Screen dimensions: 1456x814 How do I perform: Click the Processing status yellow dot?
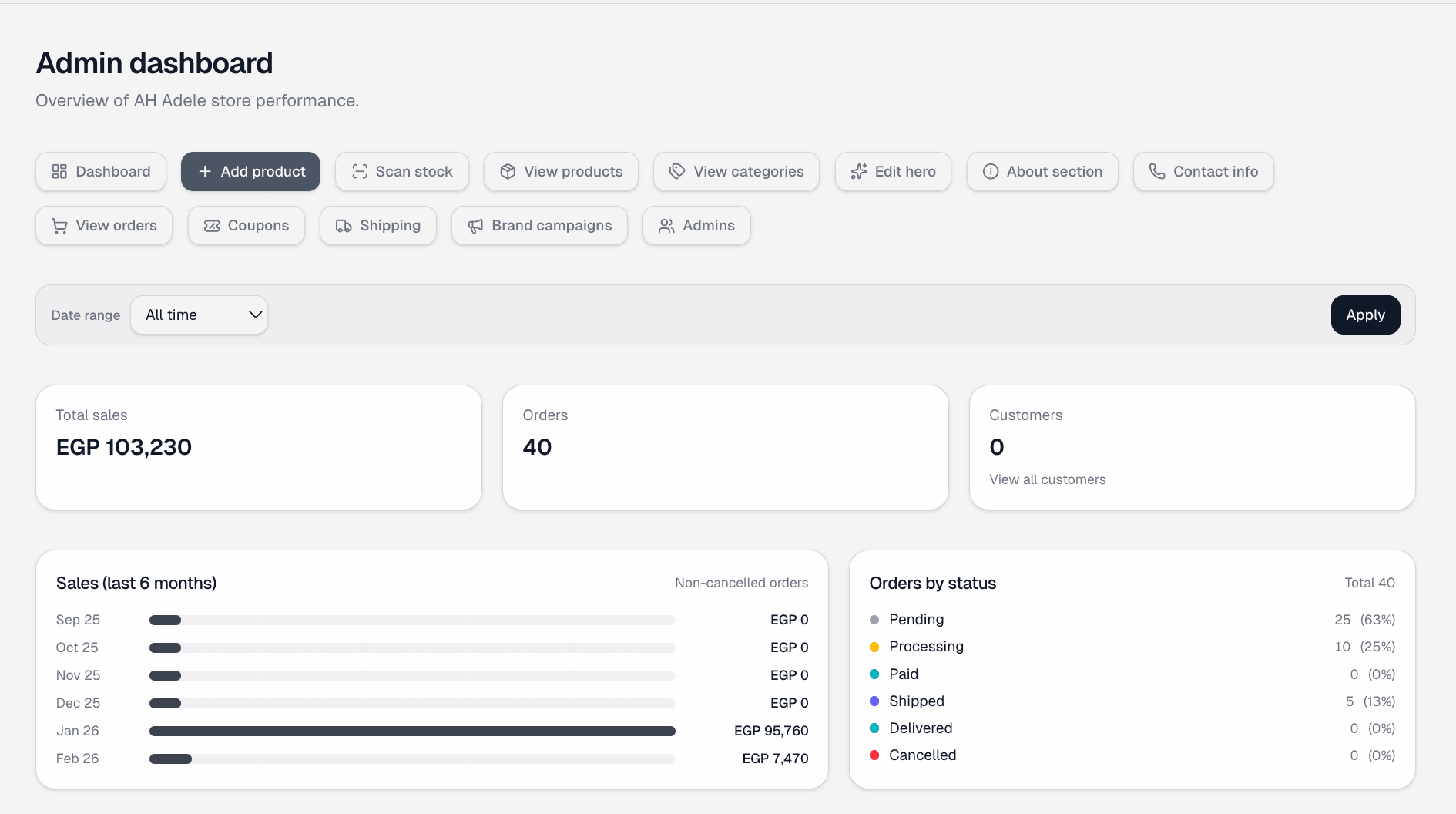click(874, 647)
